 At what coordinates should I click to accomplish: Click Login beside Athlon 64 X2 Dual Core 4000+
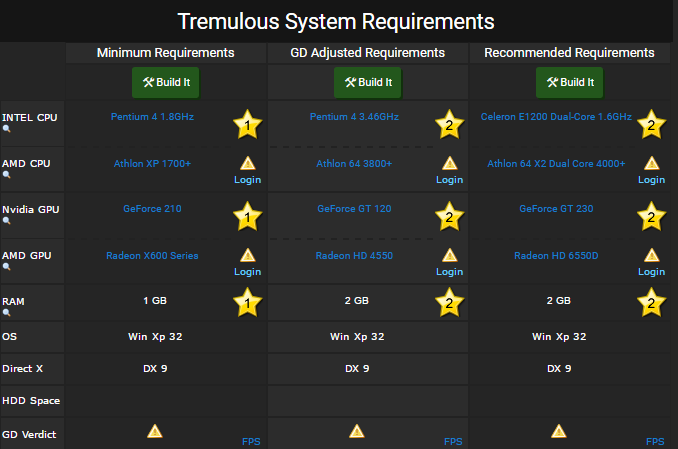coord(651,180)
